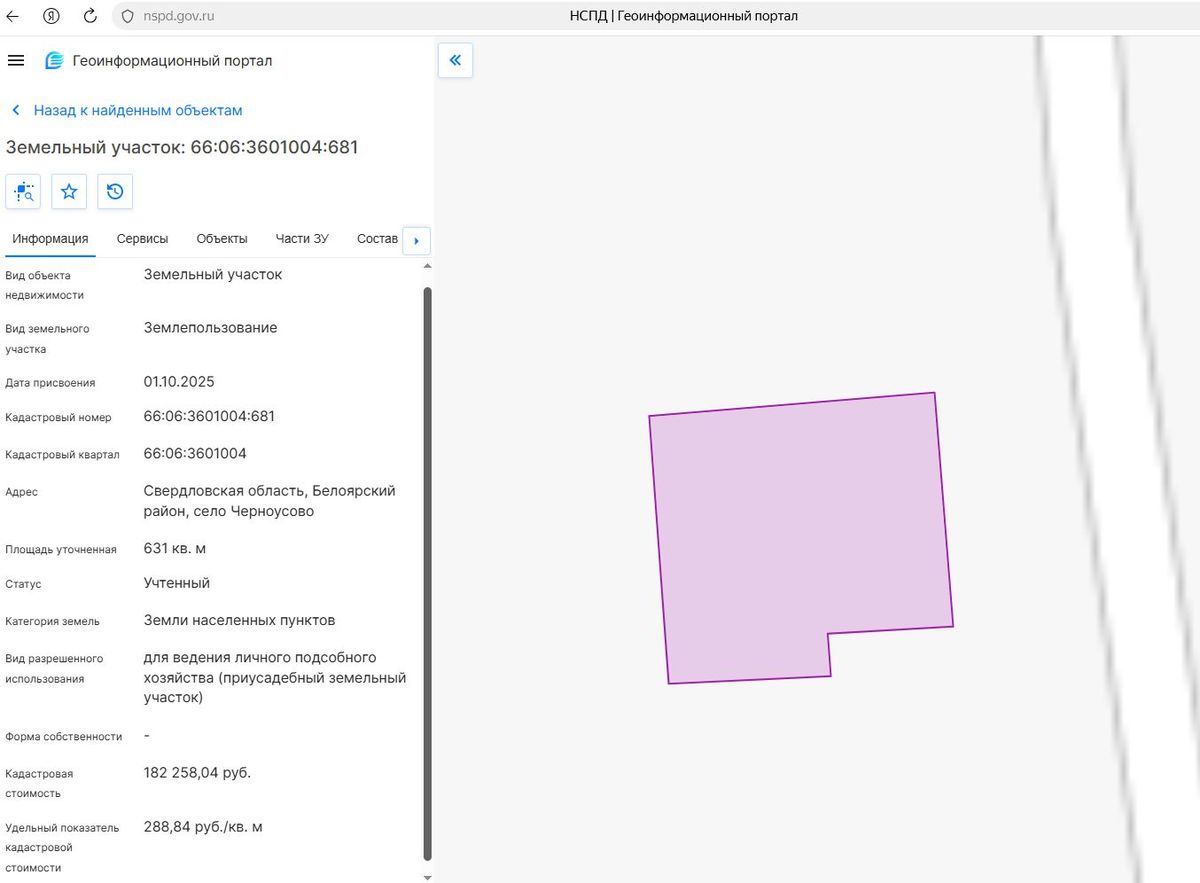Open the Сервисы tab
Viewport: 1200px width, 883px height.
coord(142,239)
